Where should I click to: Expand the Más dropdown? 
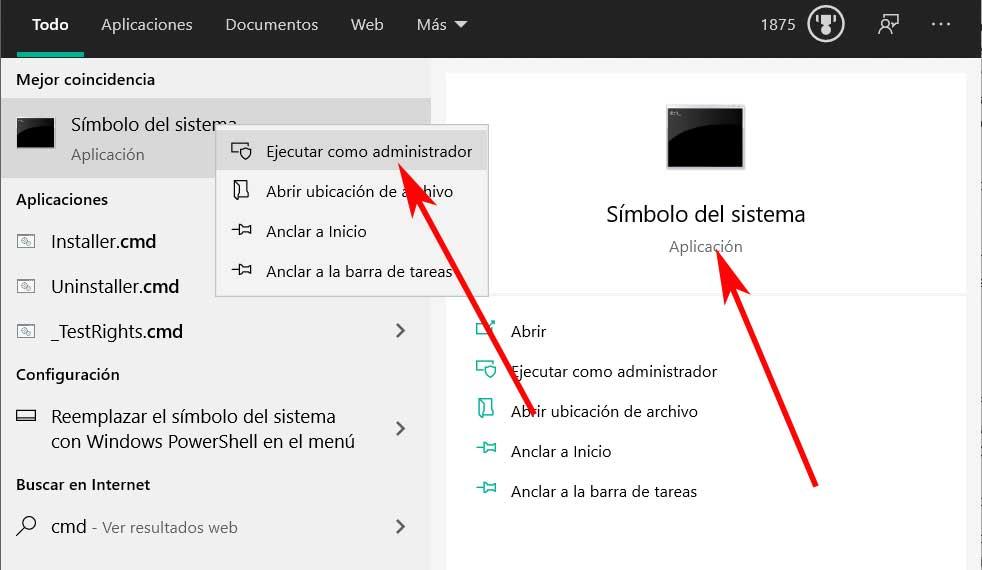[x=442, y=25]
